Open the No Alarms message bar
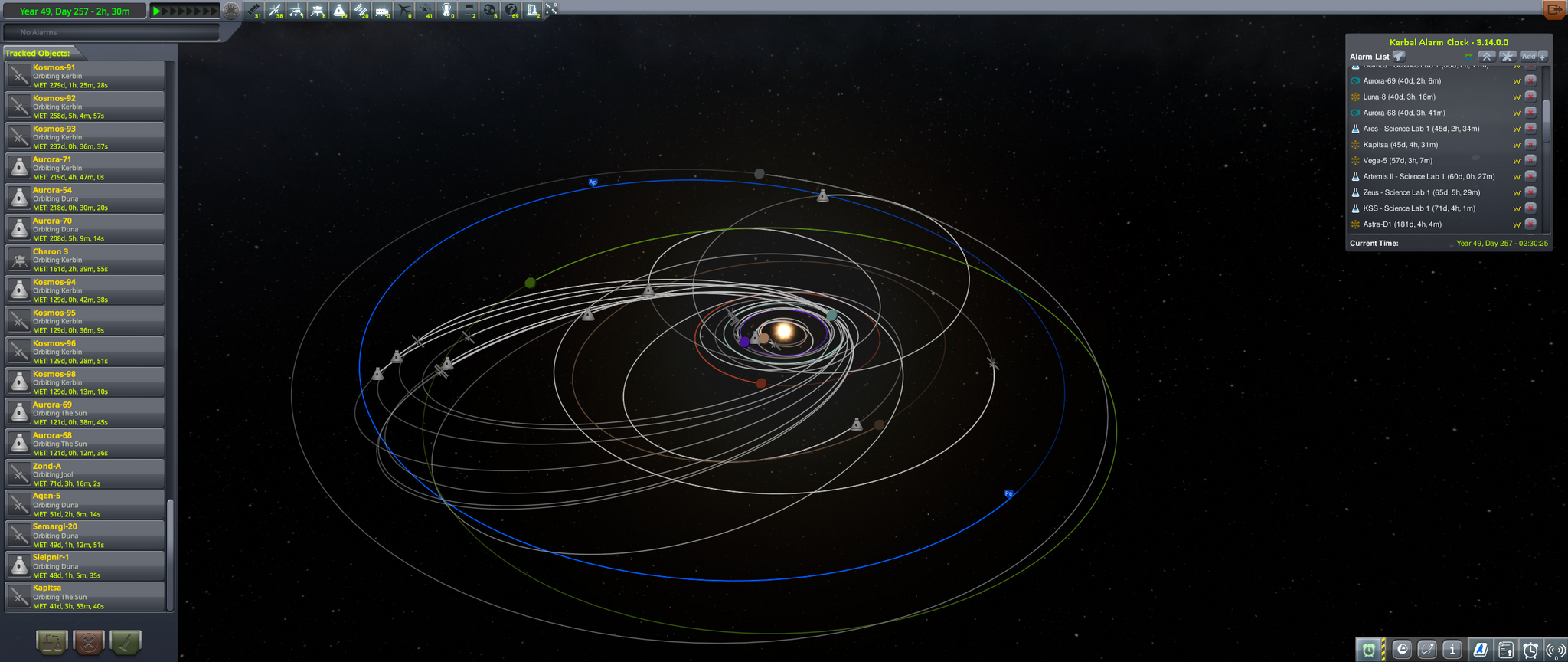Screen dimensions: 1568x662 (x=112, y=32)
